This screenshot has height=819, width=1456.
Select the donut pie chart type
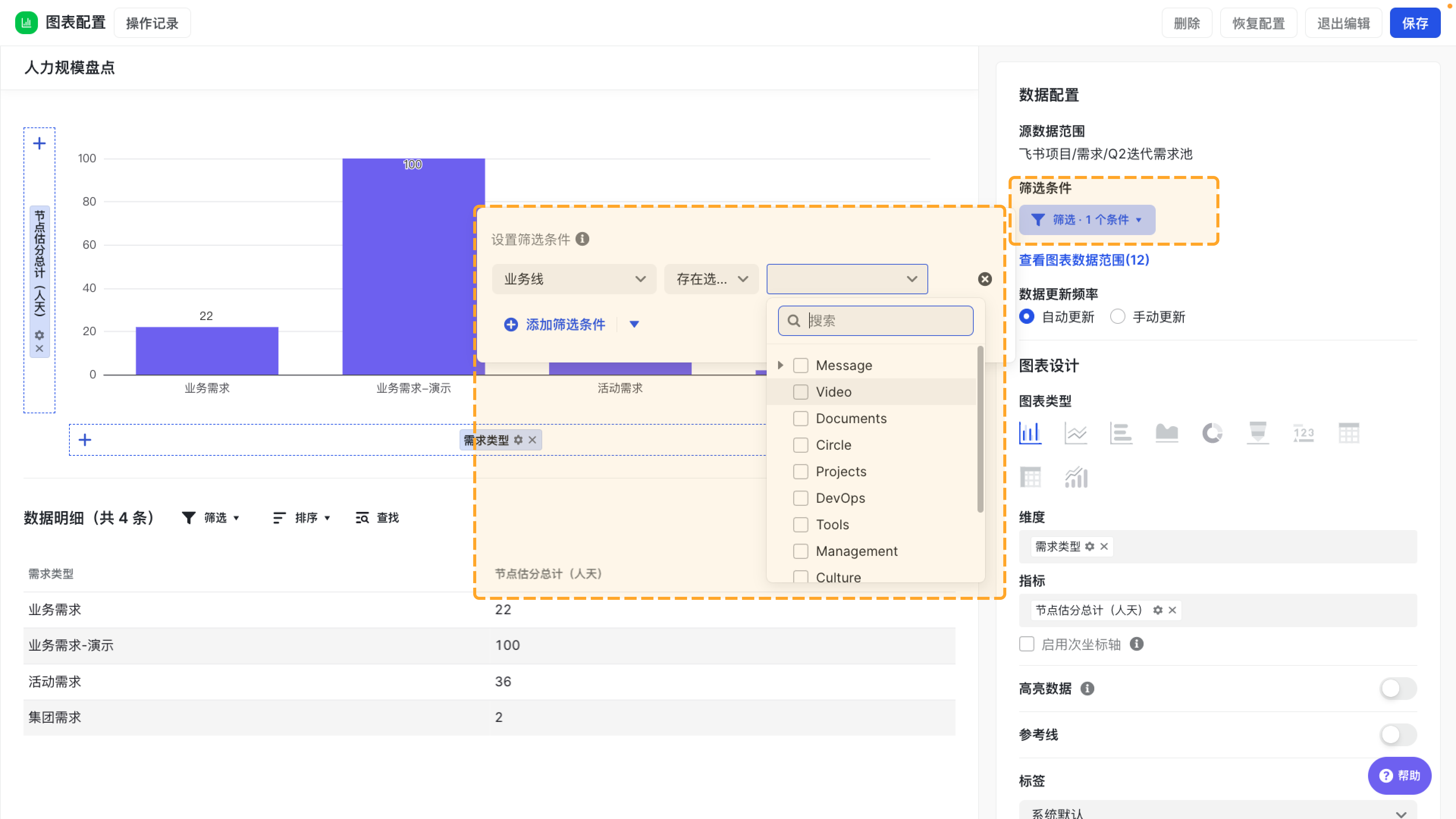click(1212, 433)
